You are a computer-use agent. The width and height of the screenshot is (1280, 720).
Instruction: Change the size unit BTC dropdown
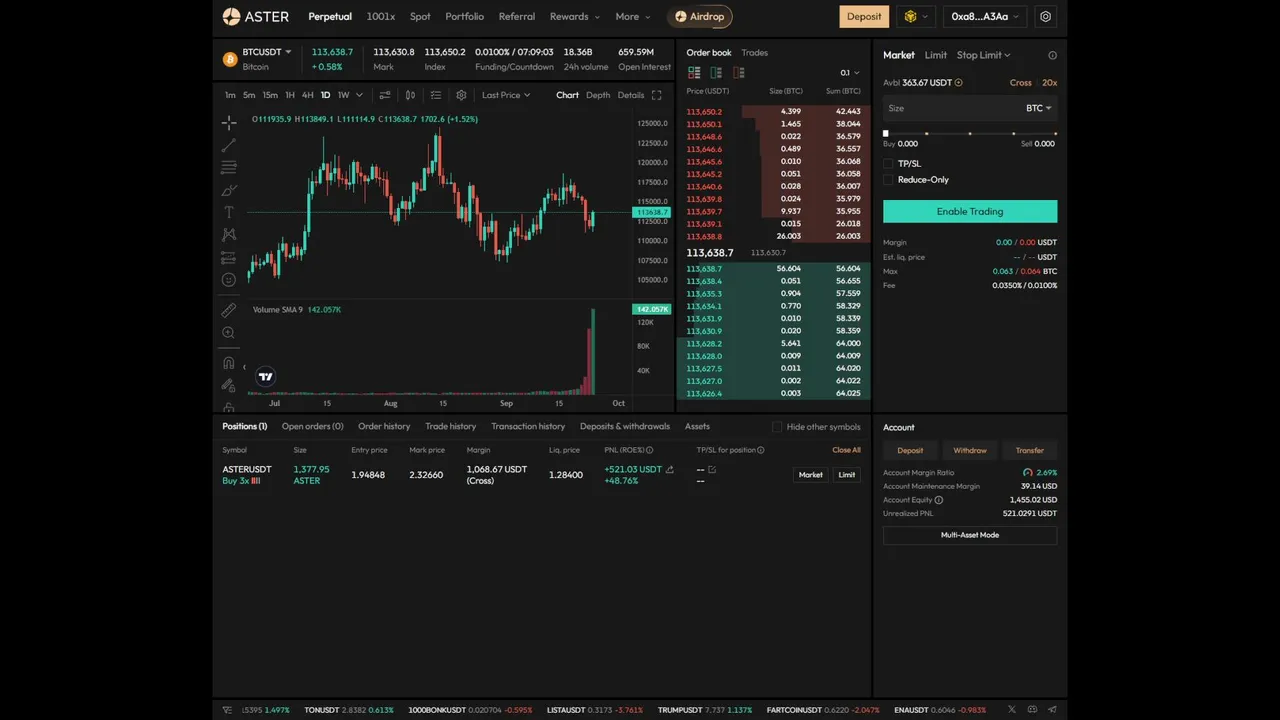1039,108
